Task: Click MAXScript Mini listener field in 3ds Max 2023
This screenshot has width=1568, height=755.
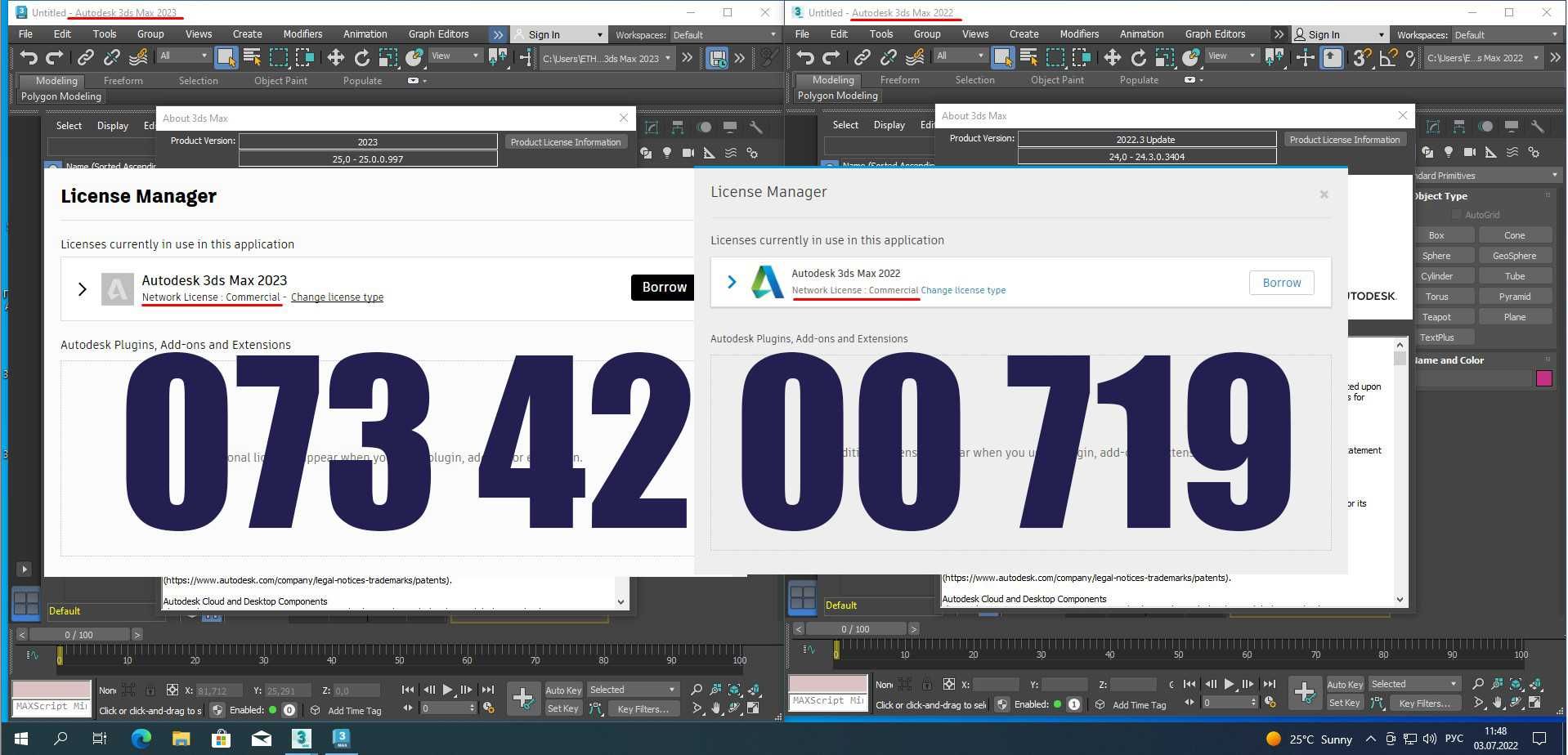Action: click(x=51, y=707)
